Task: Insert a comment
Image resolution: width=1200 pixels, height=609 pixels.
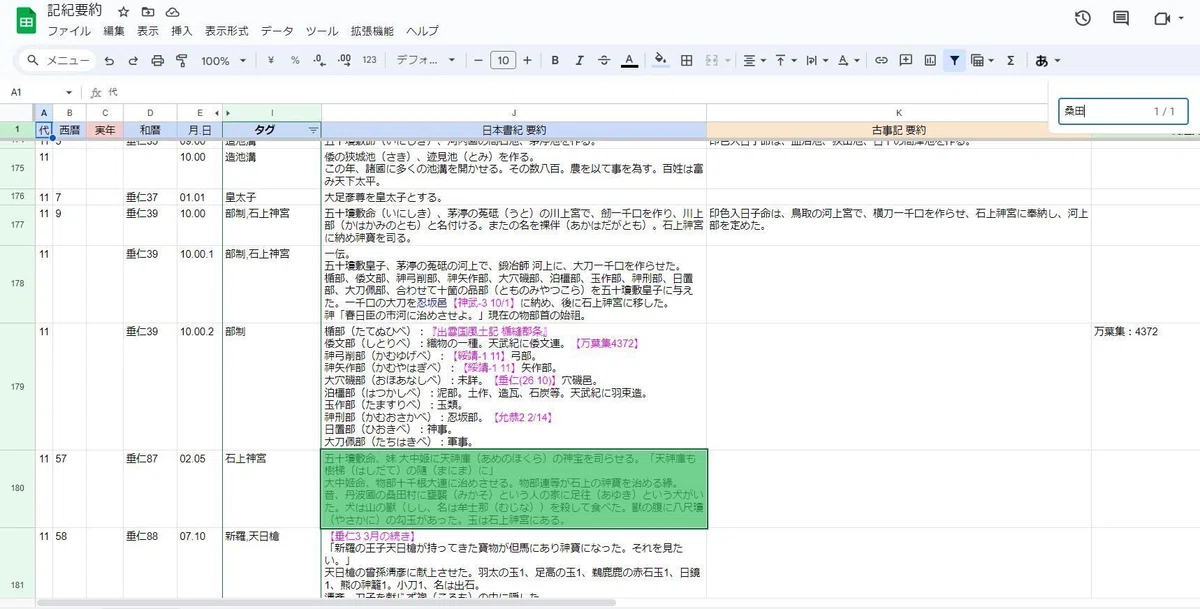Action: pos(906,61)
